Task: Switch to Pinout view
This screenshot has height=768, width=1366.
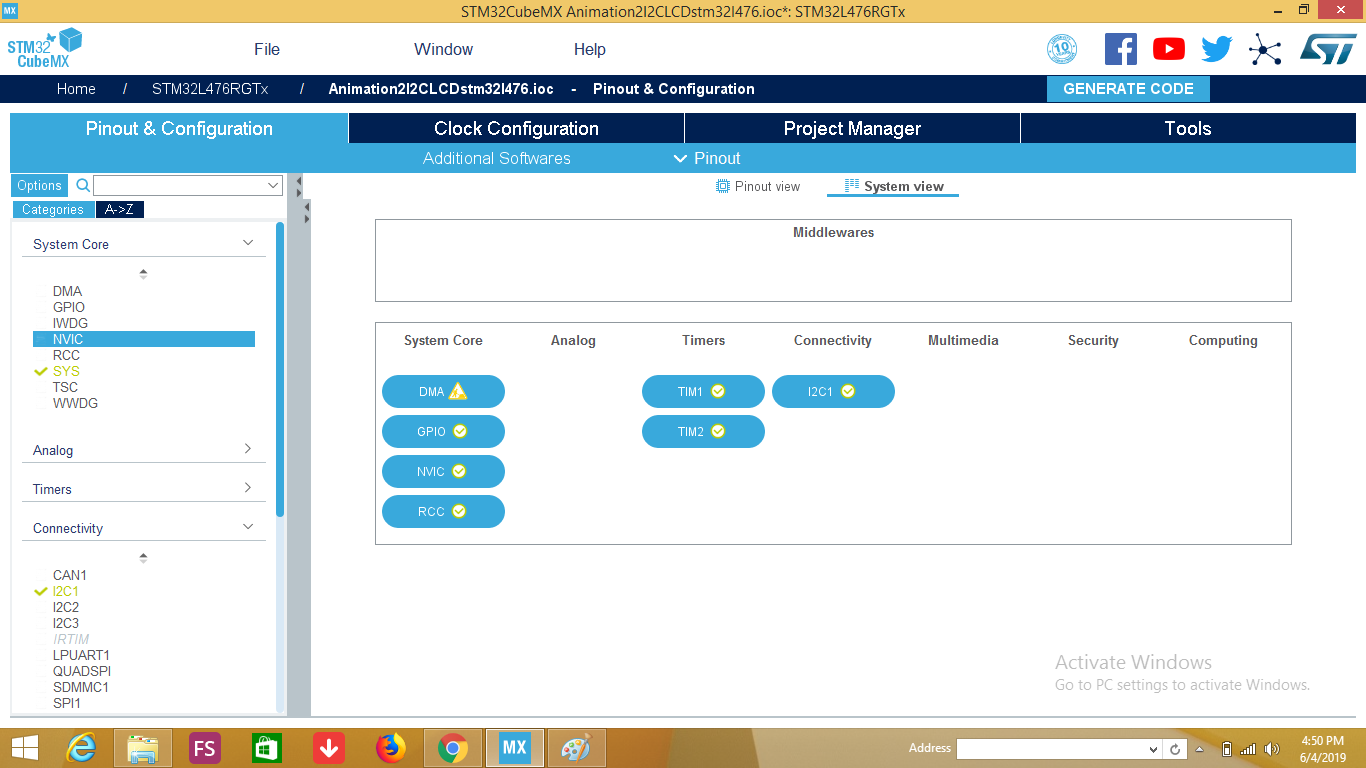Action: point(758,186)
